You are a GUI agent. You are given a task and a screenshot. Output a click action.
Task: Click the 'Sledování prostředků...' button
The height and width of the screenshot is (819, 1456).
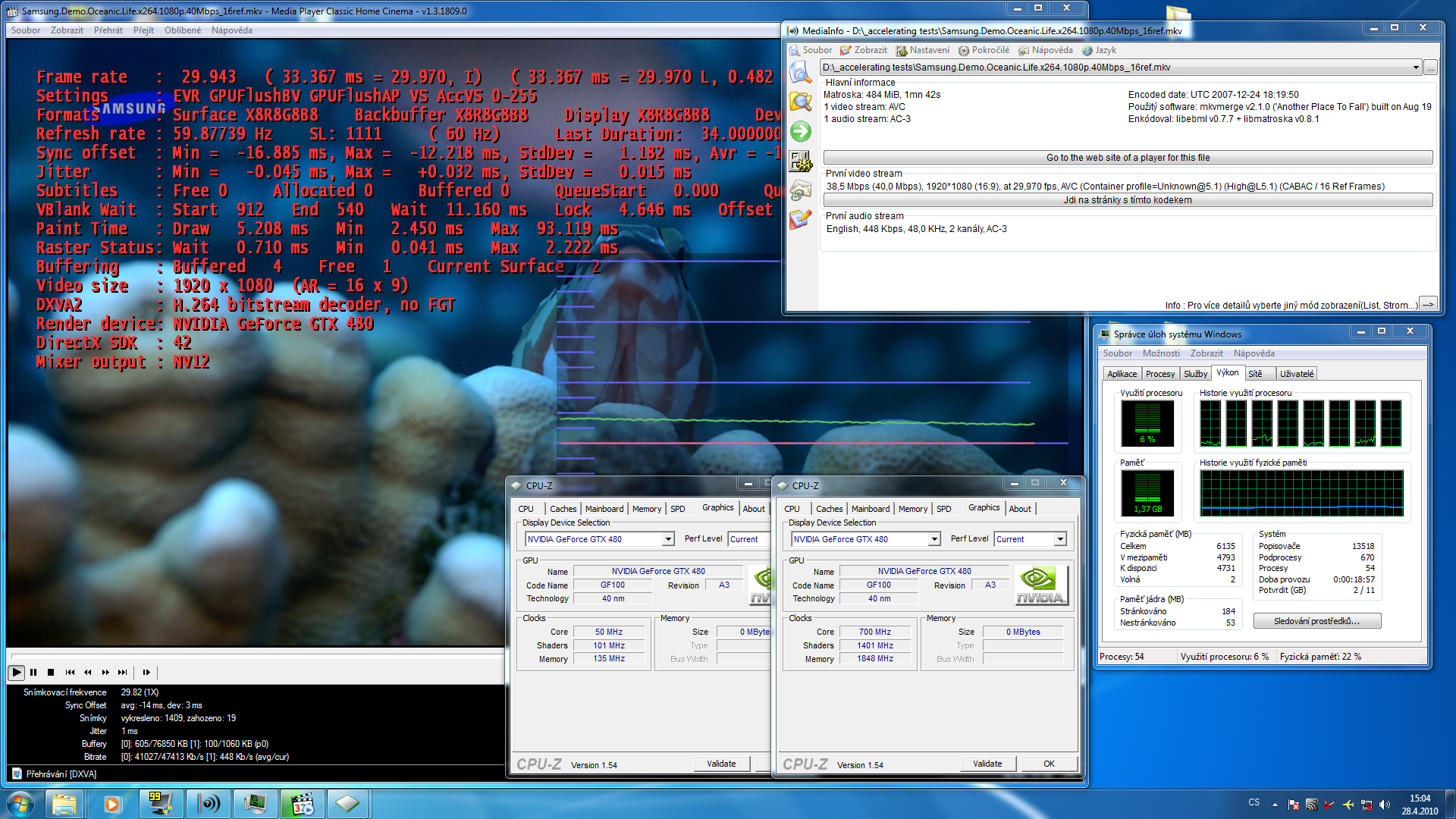pyautogui.click(x=1316, y=621)
